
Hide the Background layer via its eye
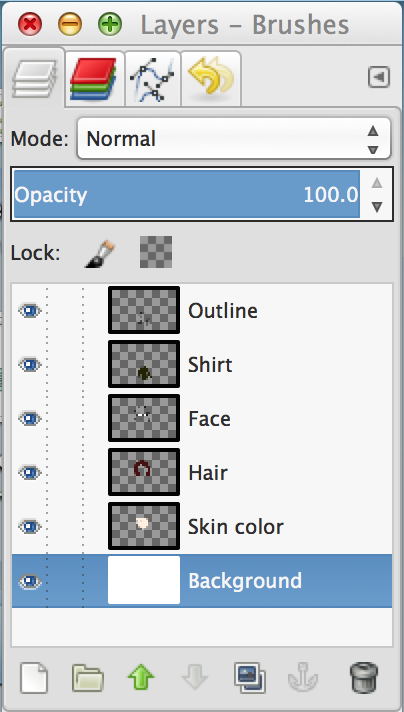click(x=30, y=582)
